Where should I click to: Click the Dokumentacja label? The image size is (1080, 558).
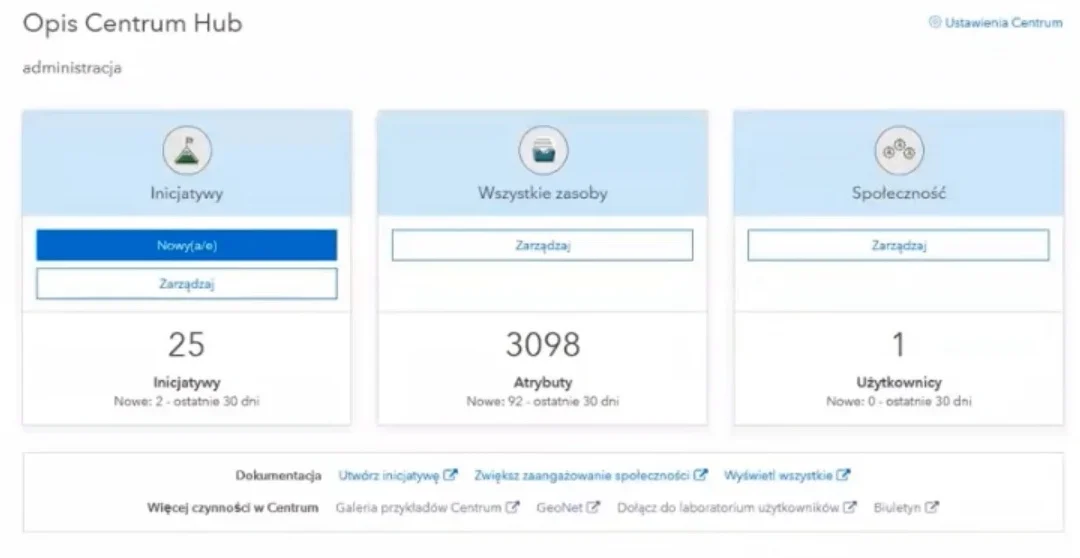coord(278,475)
